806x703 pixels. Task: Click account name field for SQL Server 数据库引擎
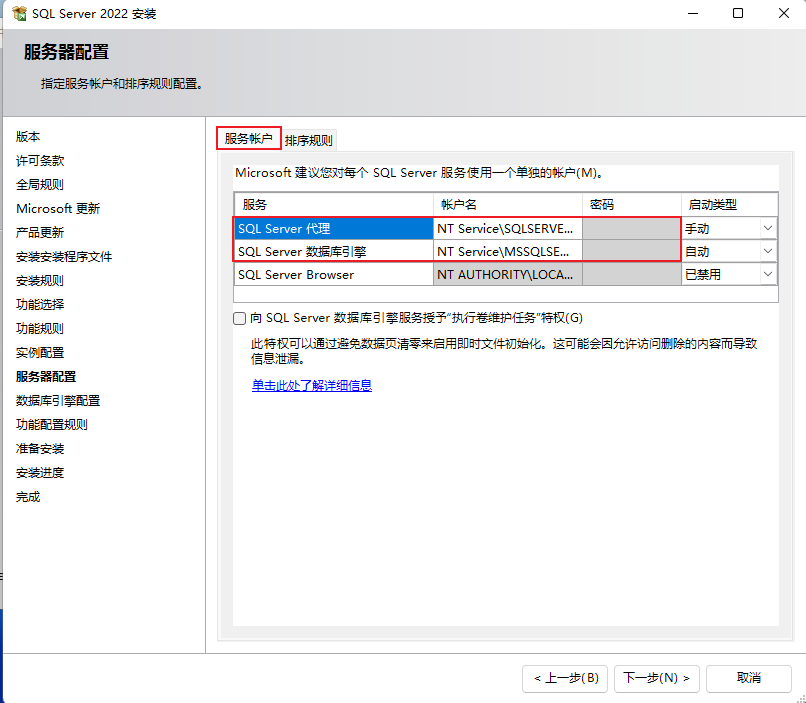click(508, 252)
